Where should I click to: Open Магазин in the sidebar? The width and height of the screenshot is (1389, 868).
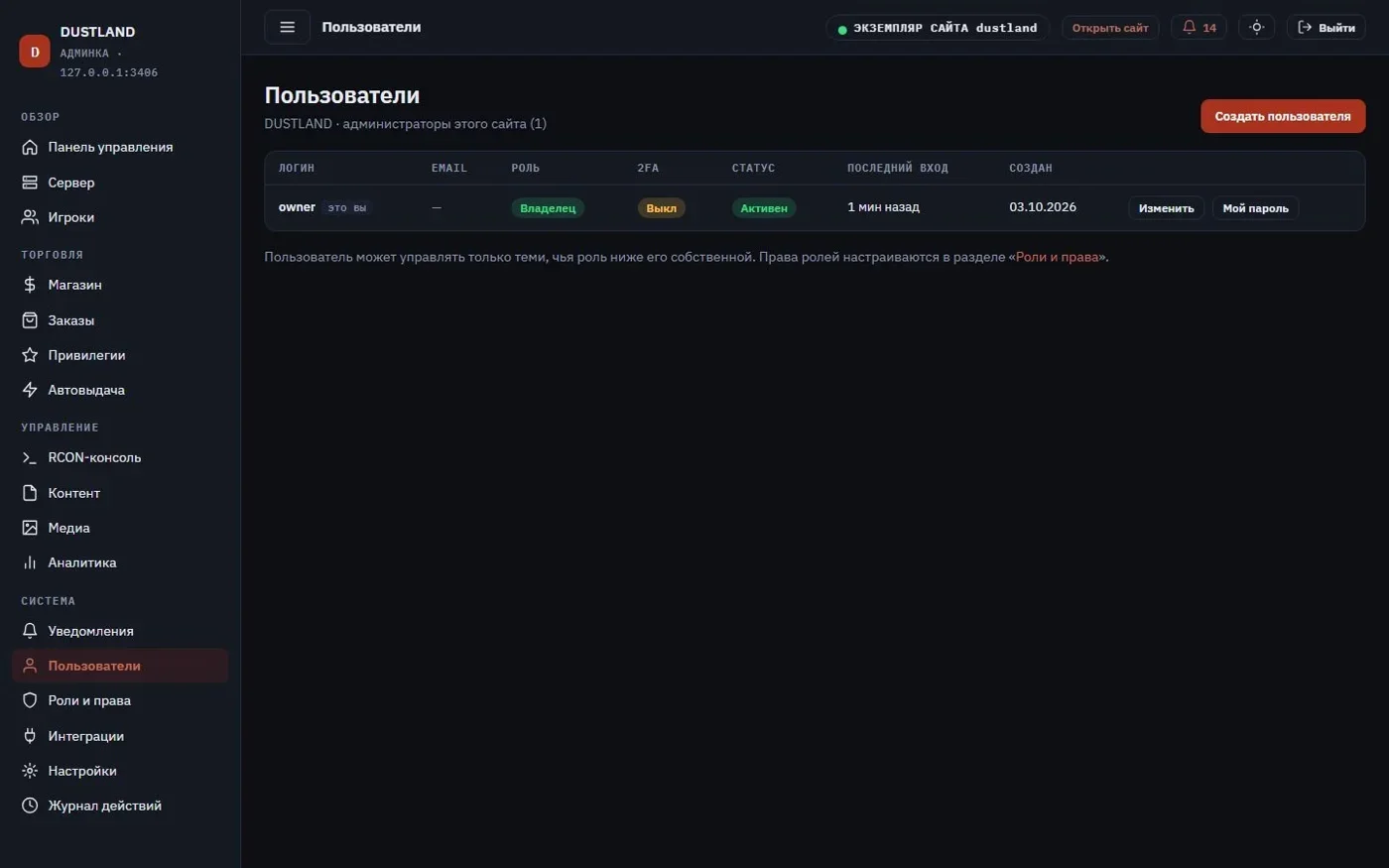[120, 285]
